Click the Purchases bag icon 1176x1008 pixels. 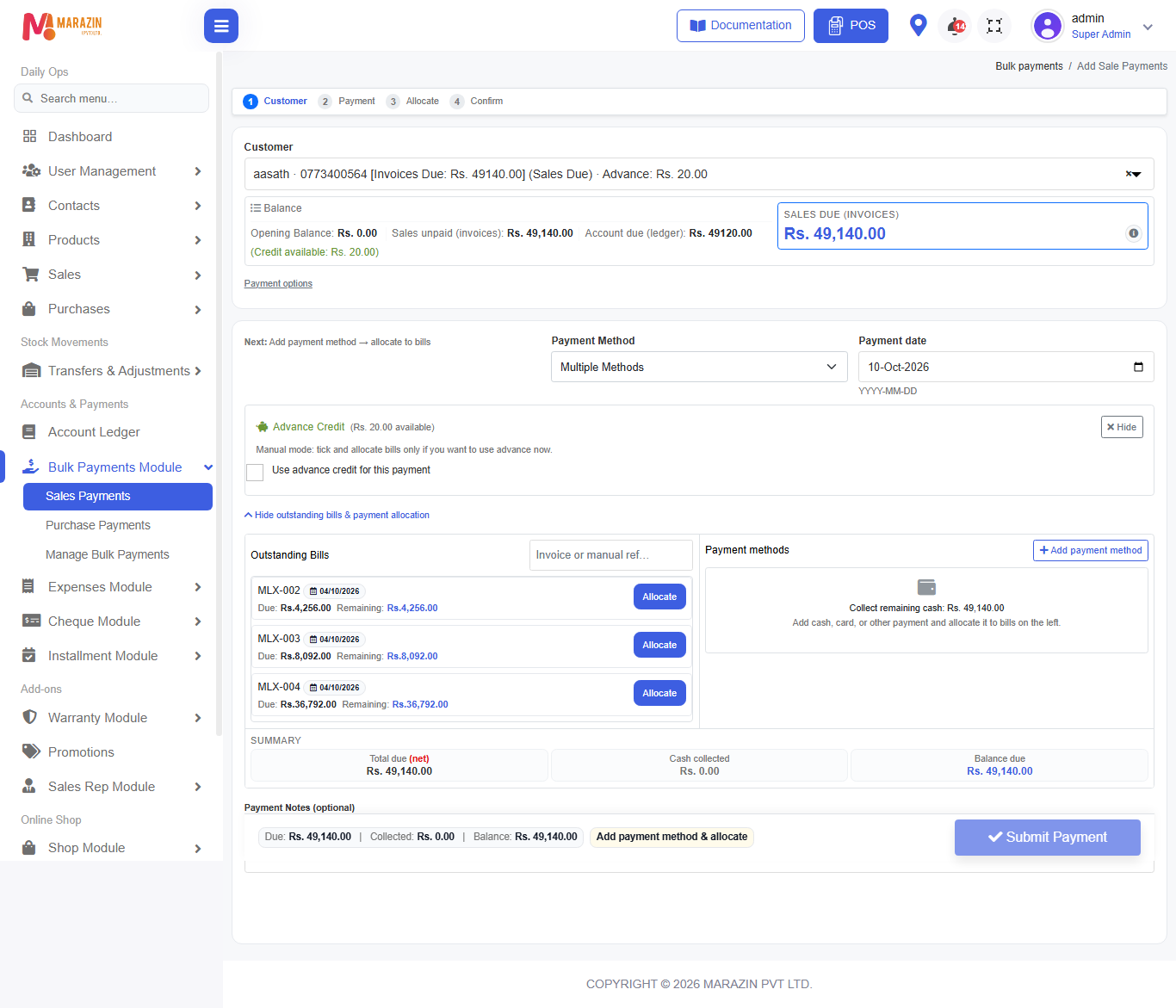(x=29, y=308)
